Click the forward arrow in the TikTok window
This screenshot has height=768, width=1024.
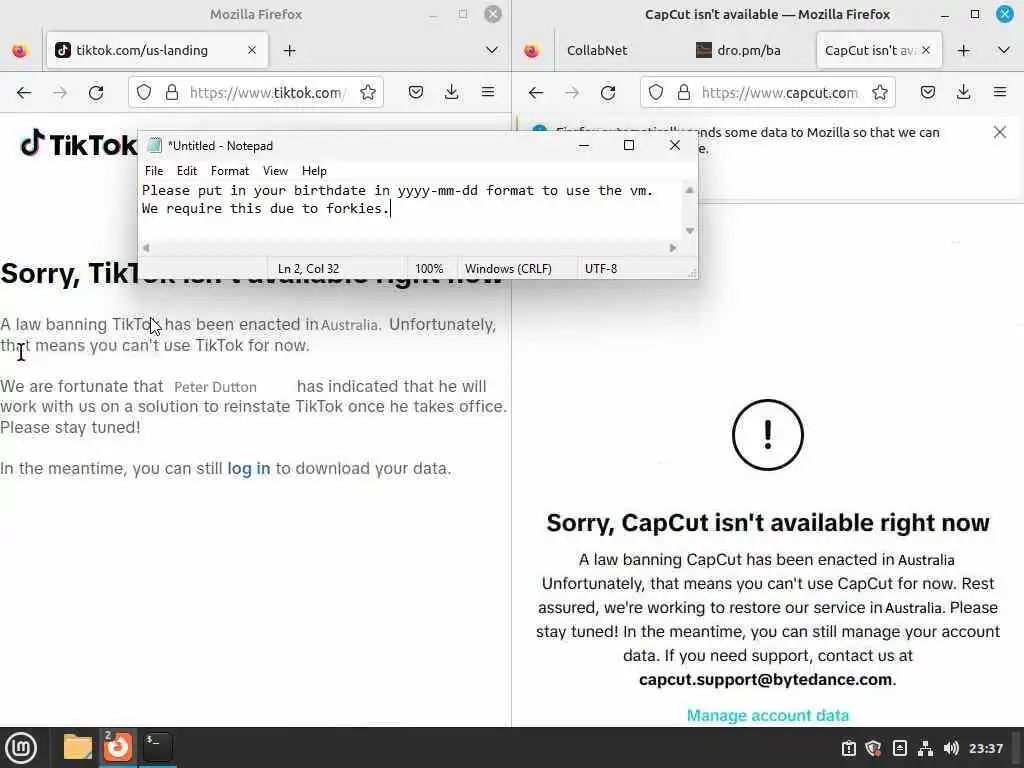coord(60,93)
